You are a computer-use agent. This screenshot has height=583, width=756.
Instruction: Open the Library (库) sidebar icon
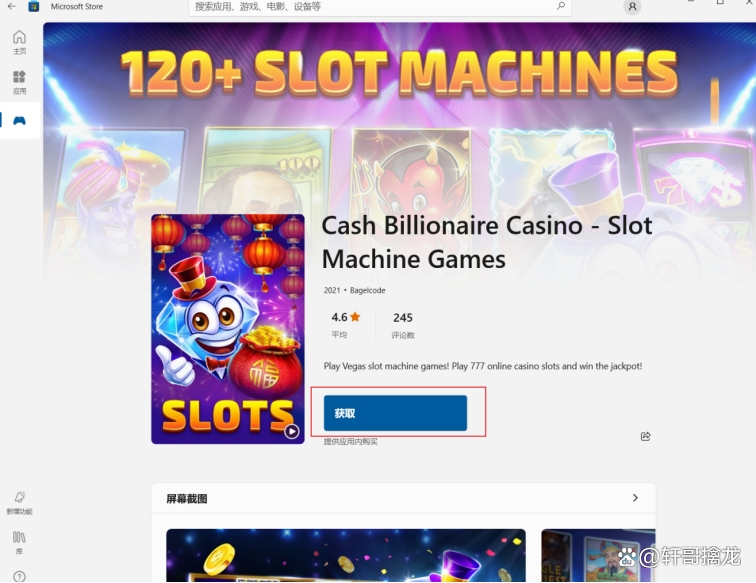click(x=19, y=542)
